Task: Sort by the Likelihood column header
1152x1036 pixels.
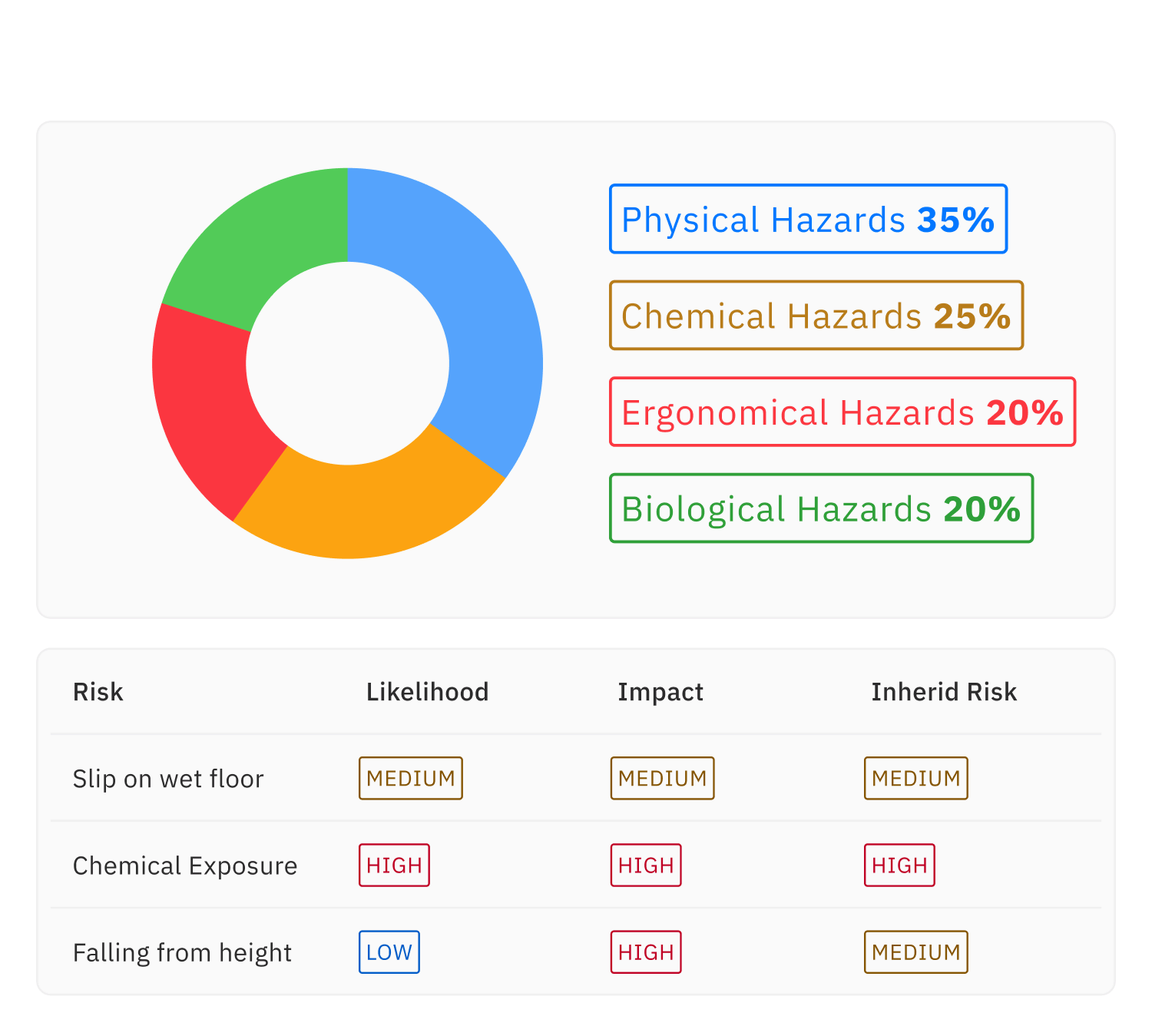Action: click(x=427, y=692)
